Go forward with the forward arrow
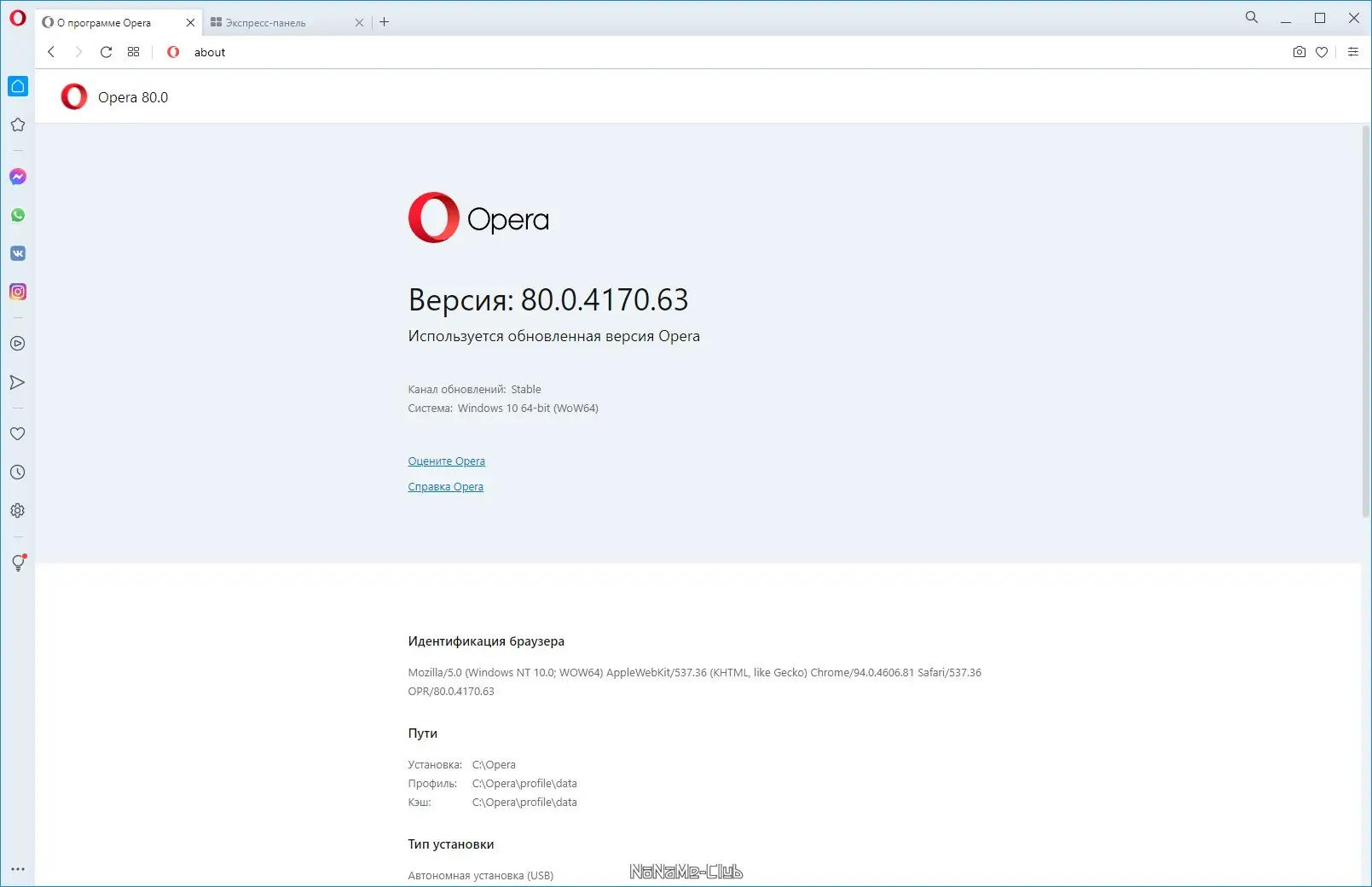Screen dimensions: 1372x887 pyautogui.click(x=78, y=52)
